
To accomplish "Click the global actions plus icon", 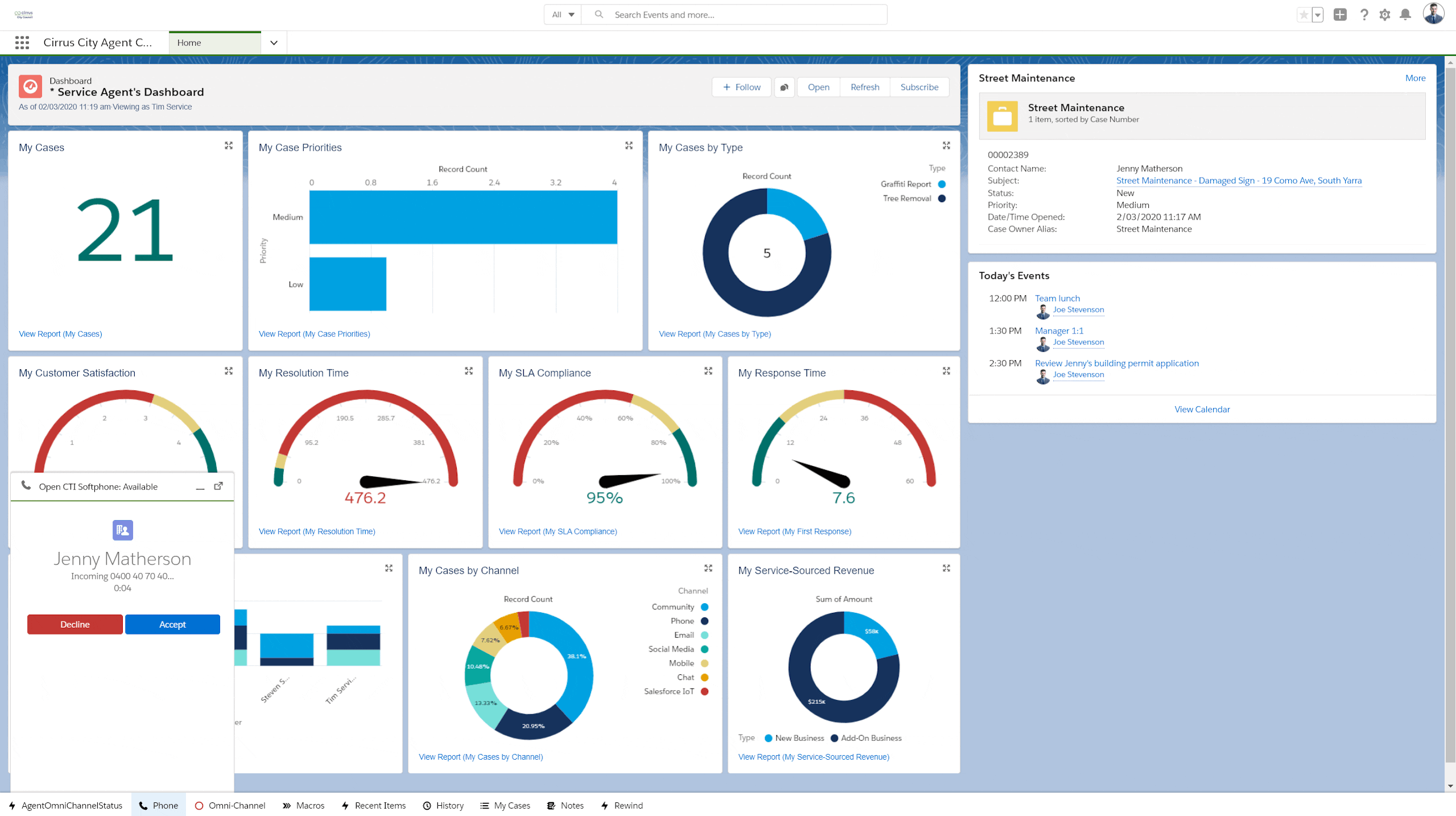I will click(x=1340, y=15).
